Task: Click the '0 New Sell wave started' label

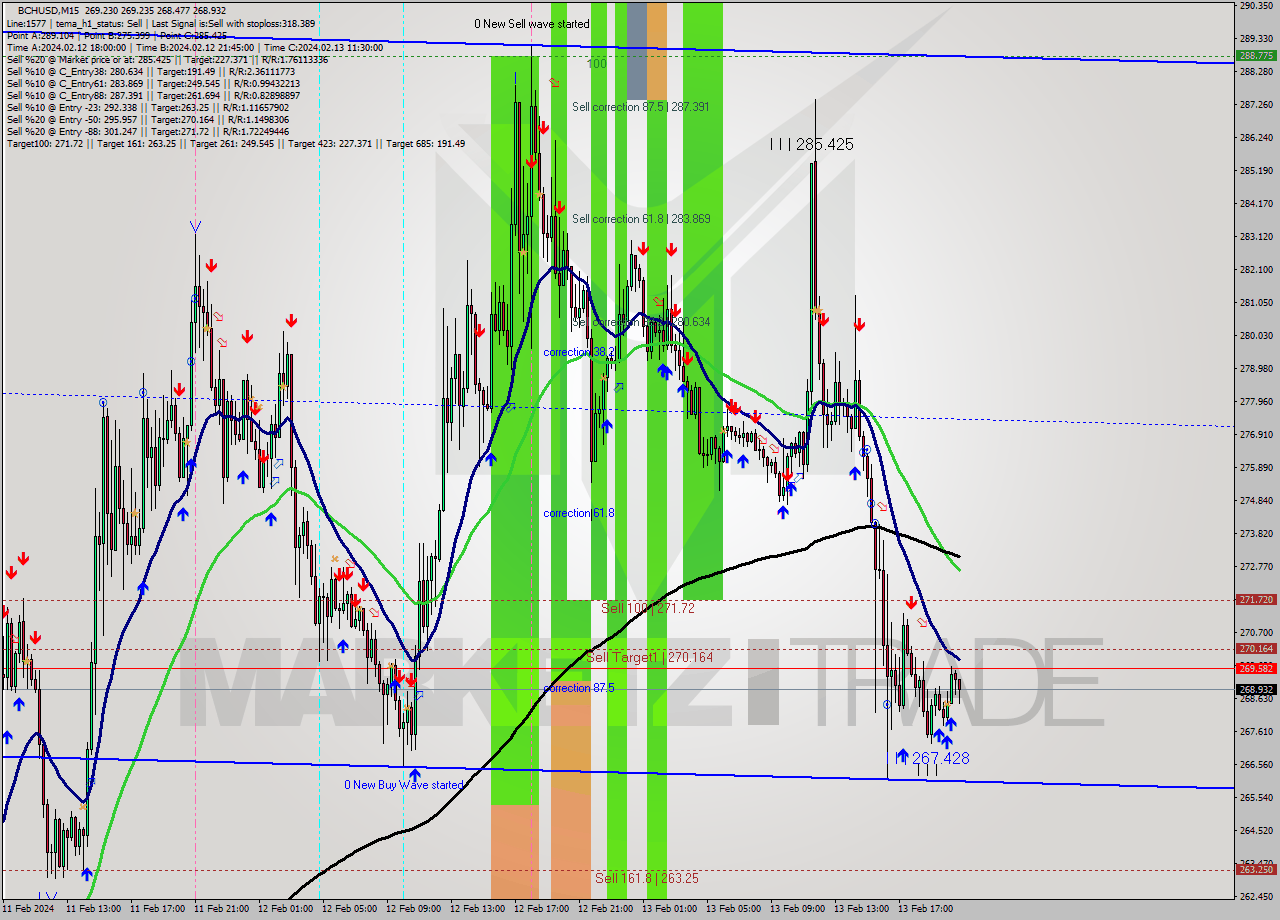Action: 532,24
